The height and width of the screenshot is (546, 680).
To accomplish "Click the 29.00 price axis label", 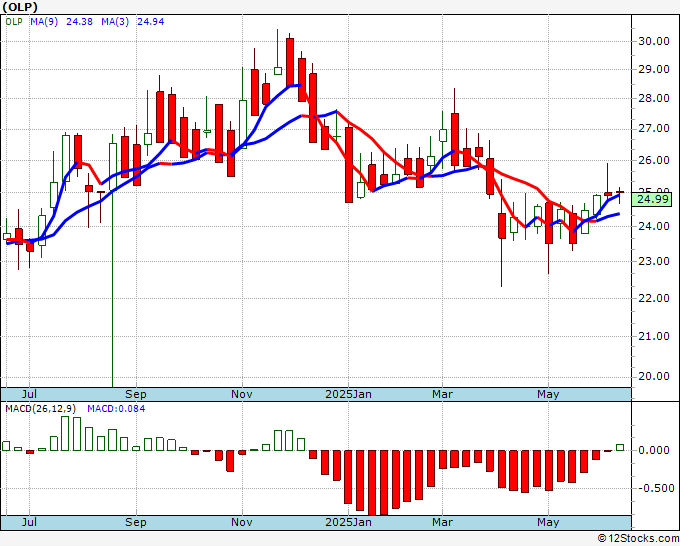I will [654, 69].
